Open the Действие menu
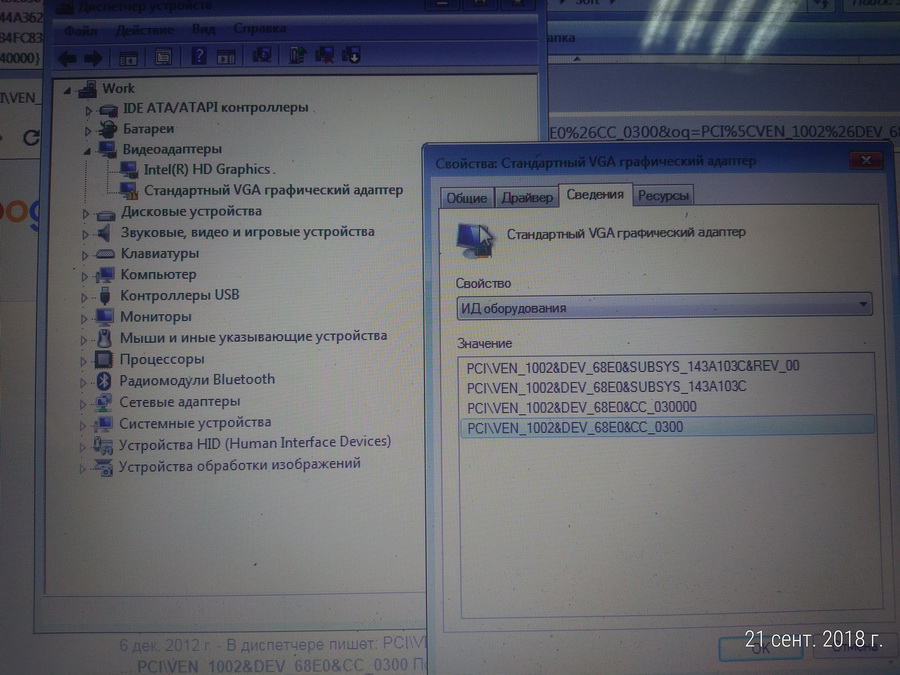 [x=143, y=31]
